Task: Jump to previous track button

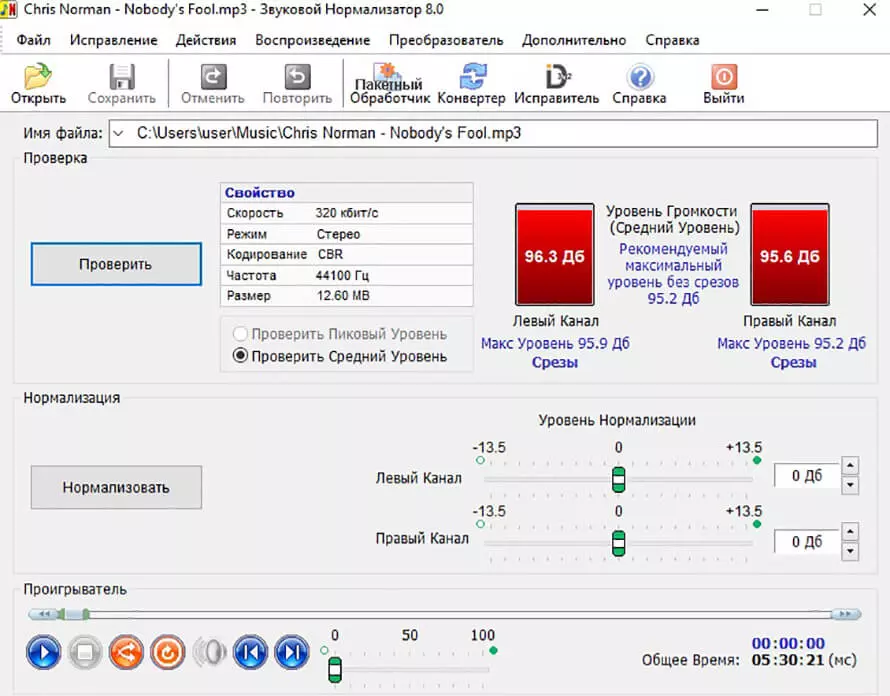Action: pos(250,652)
